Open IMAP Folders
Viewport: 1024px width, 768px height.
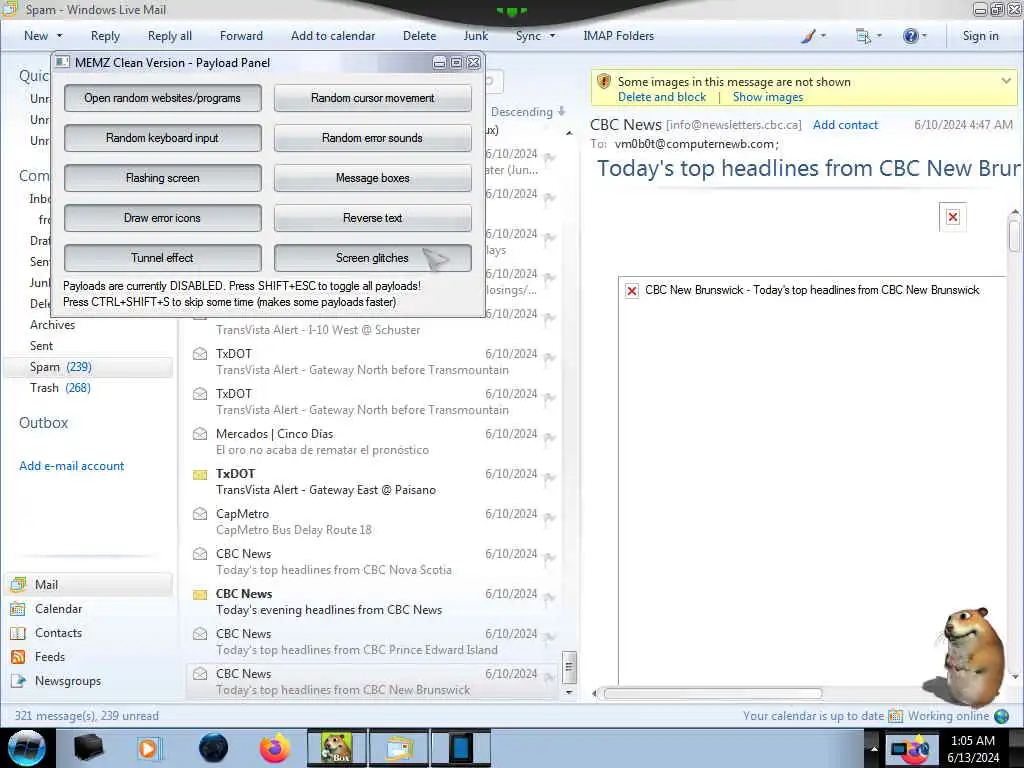(618, 36)
